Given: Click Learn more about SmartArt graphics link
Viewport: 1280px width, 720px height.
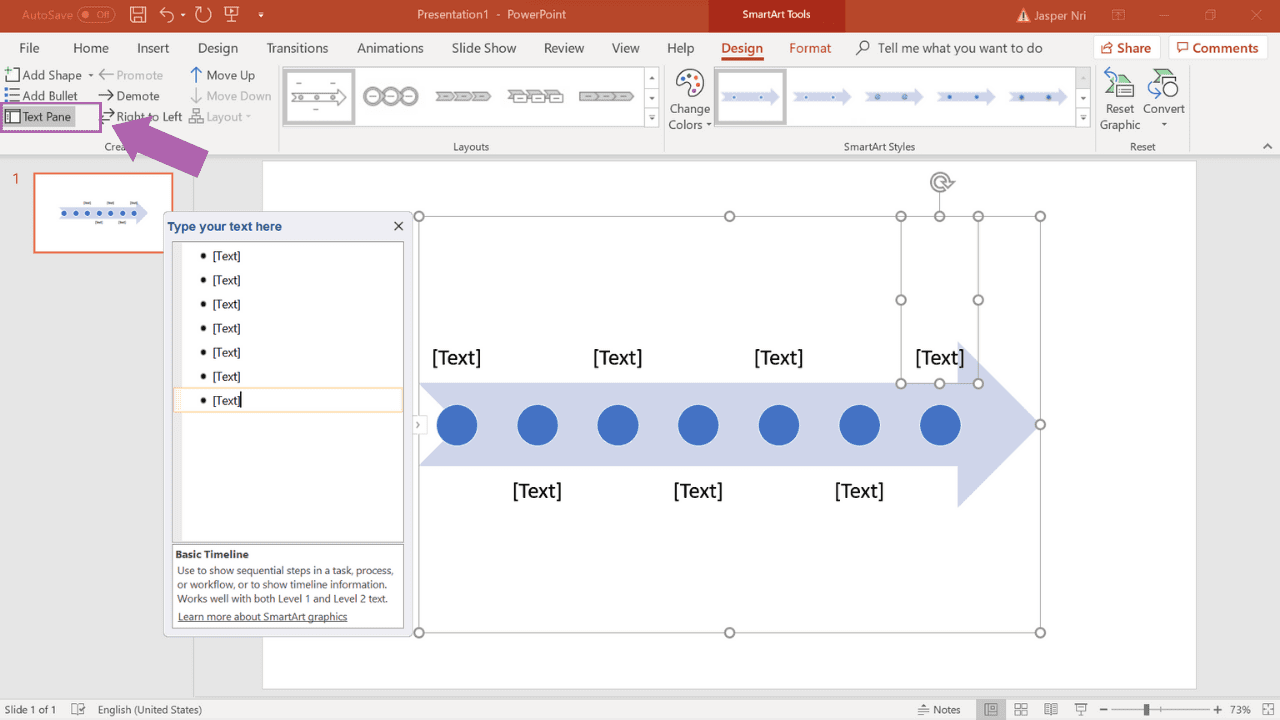Looking at the screenshot, I should pos(262,617).
